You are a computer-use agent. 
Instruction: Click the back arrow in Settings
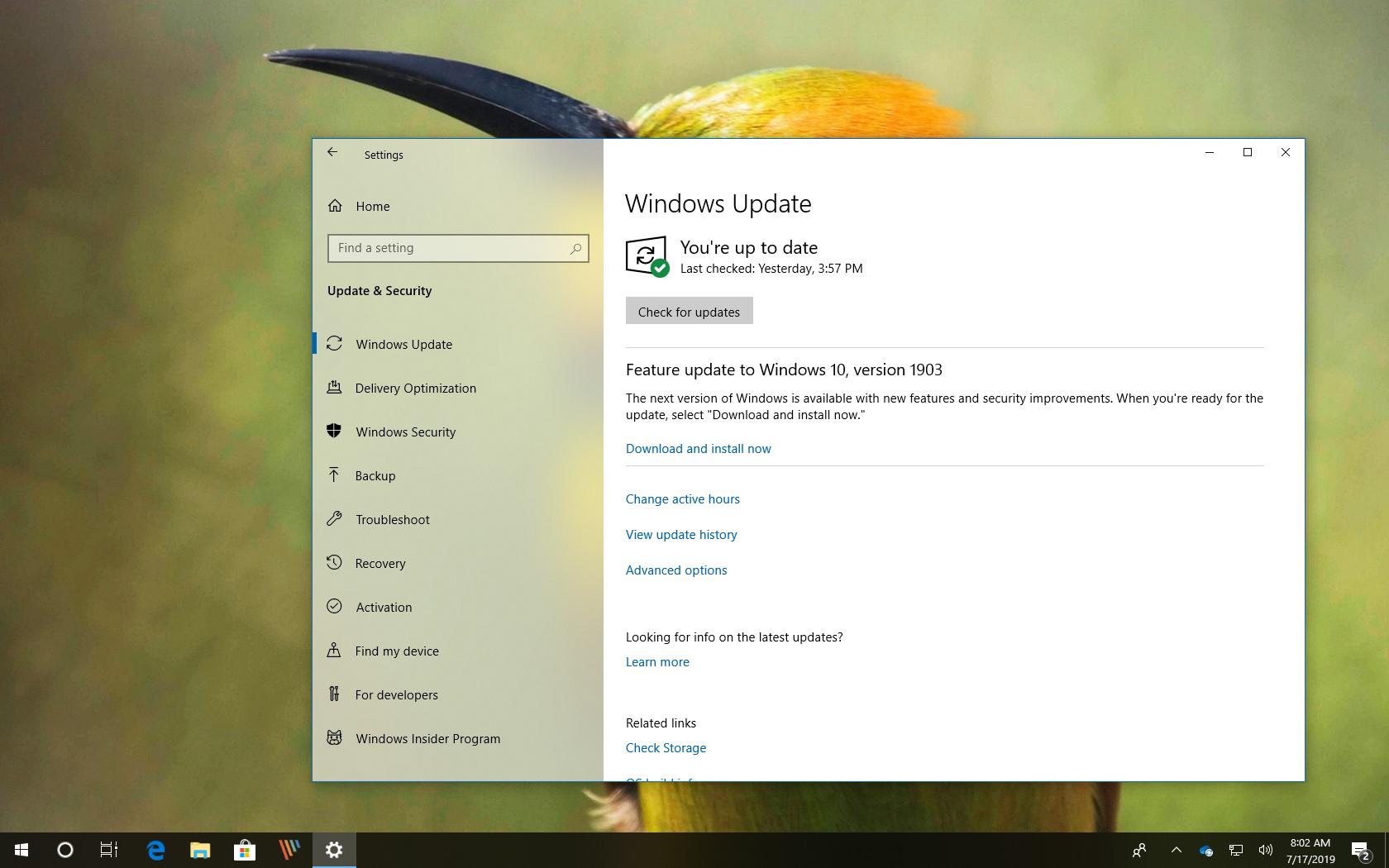click(332, 152)
